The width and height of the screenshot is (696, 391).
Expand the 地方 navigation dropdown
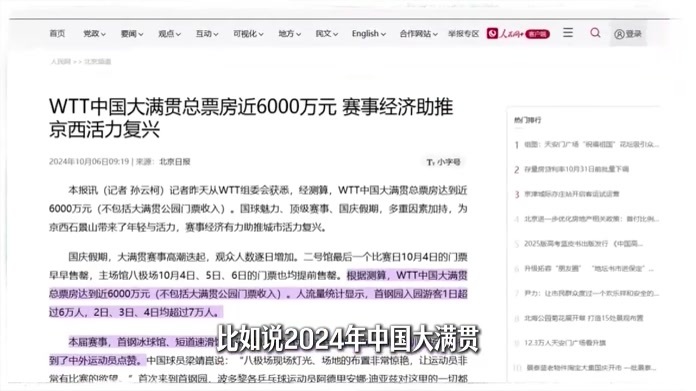coord(289,33)
